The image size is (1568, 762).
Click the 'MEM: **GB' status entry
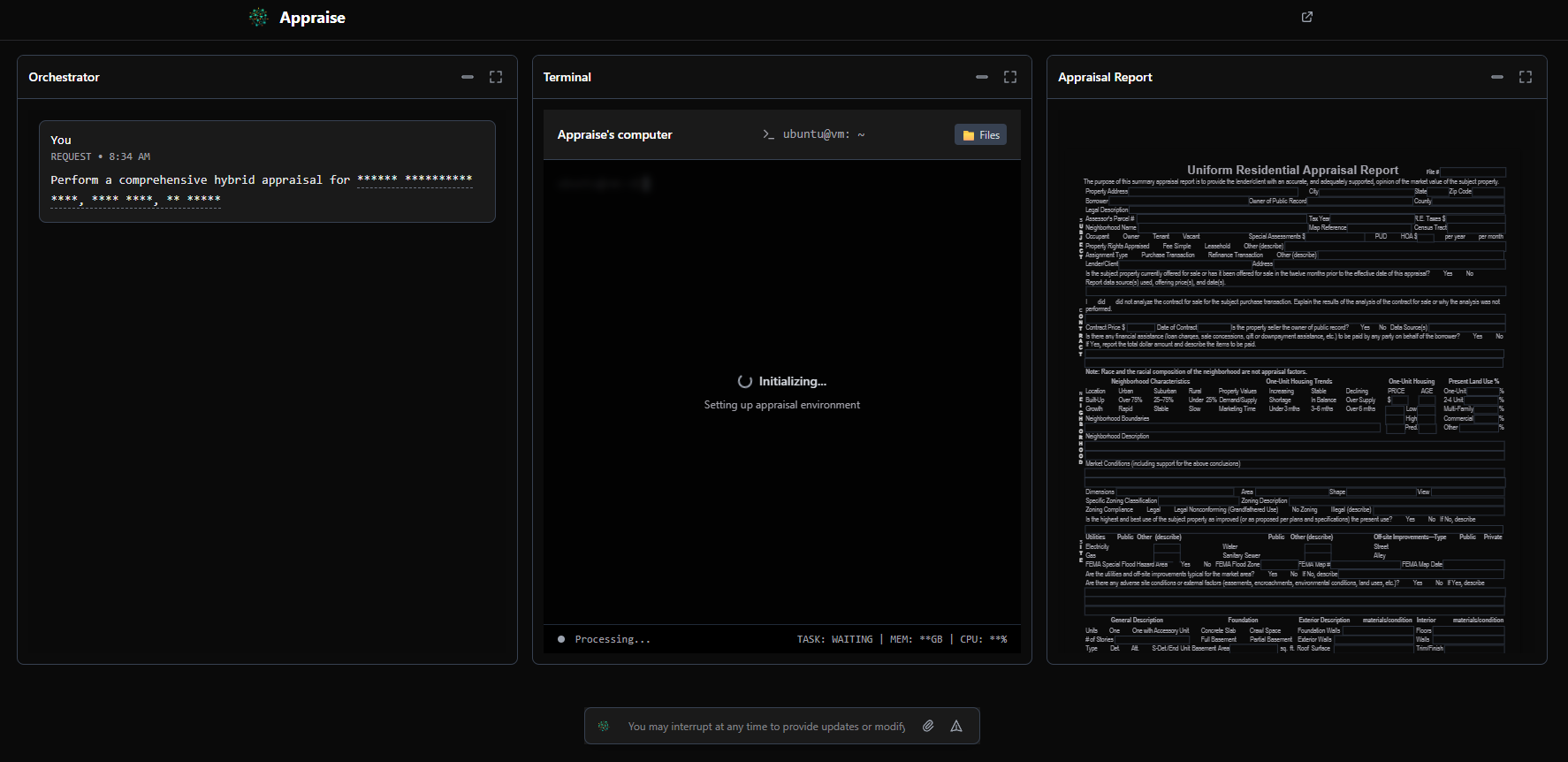[916, 639]
